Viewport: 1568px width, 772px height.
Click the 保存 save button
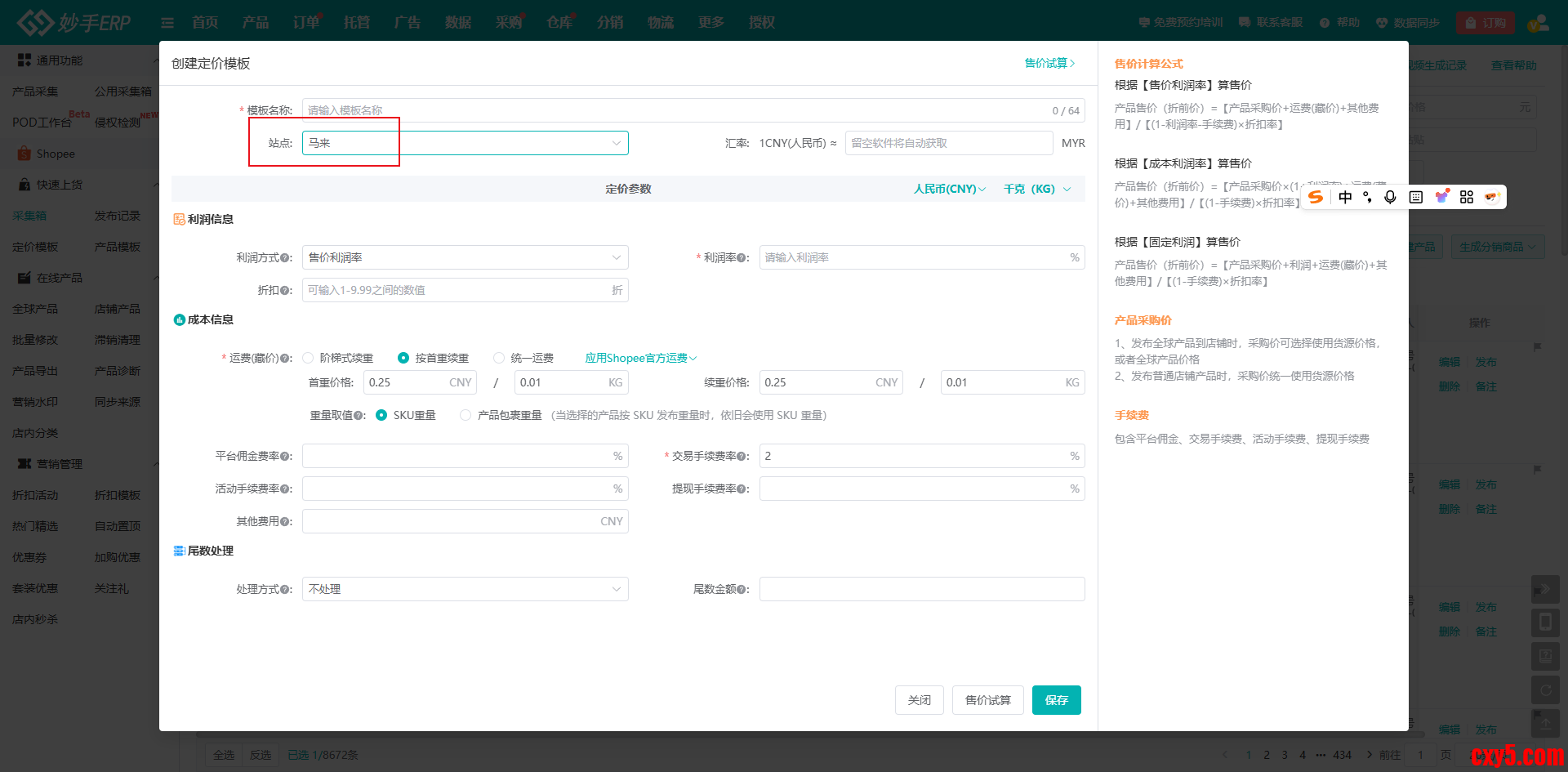point(1056,700)
